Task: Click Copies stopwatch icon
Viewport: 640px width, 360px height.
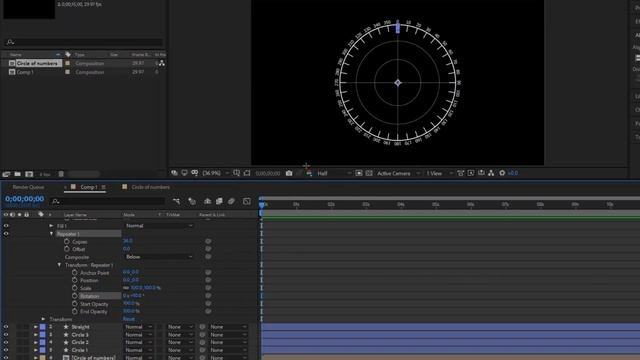Action: 67,241
